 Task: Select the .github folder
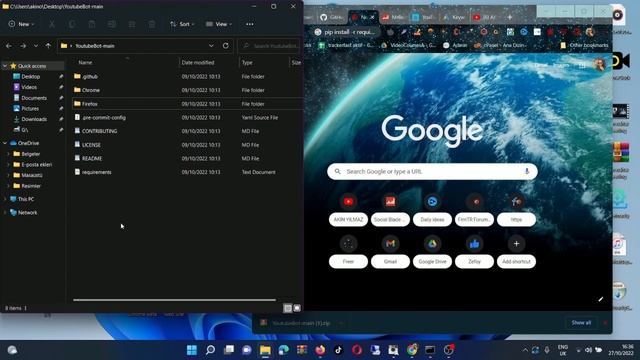(187, 76)
